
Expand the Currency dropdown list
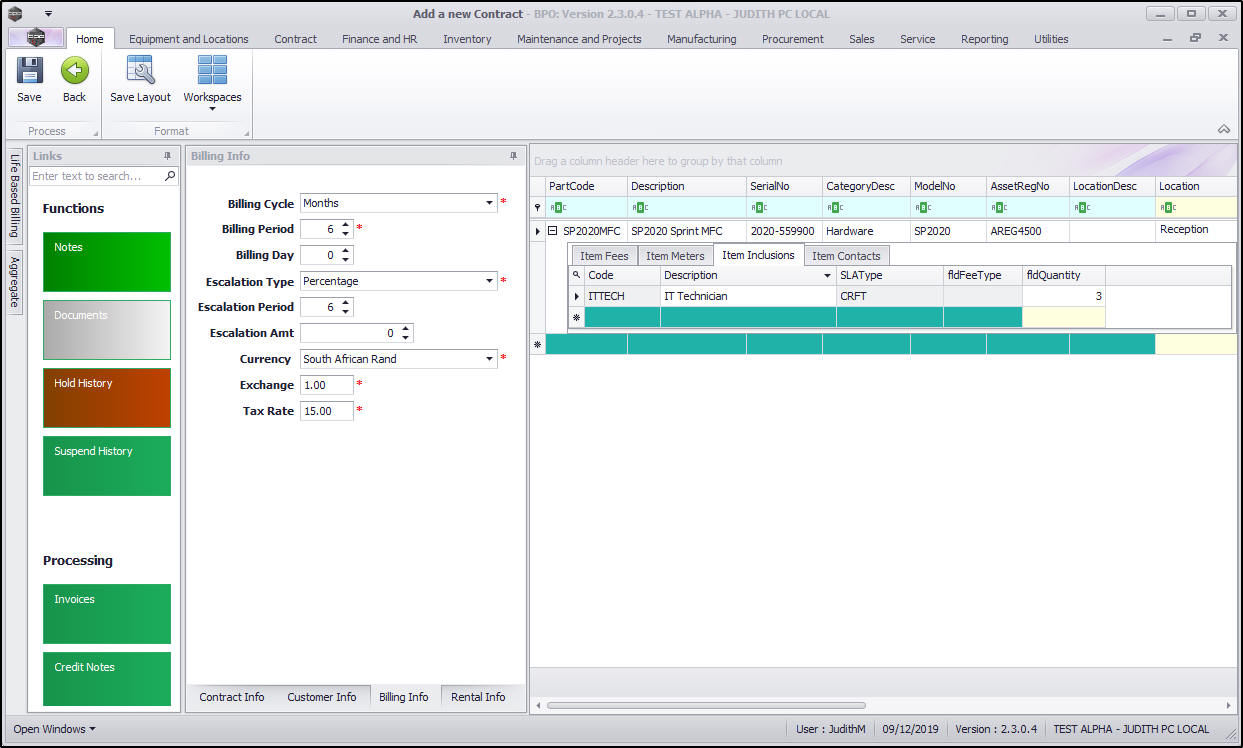tap(490, 359)
